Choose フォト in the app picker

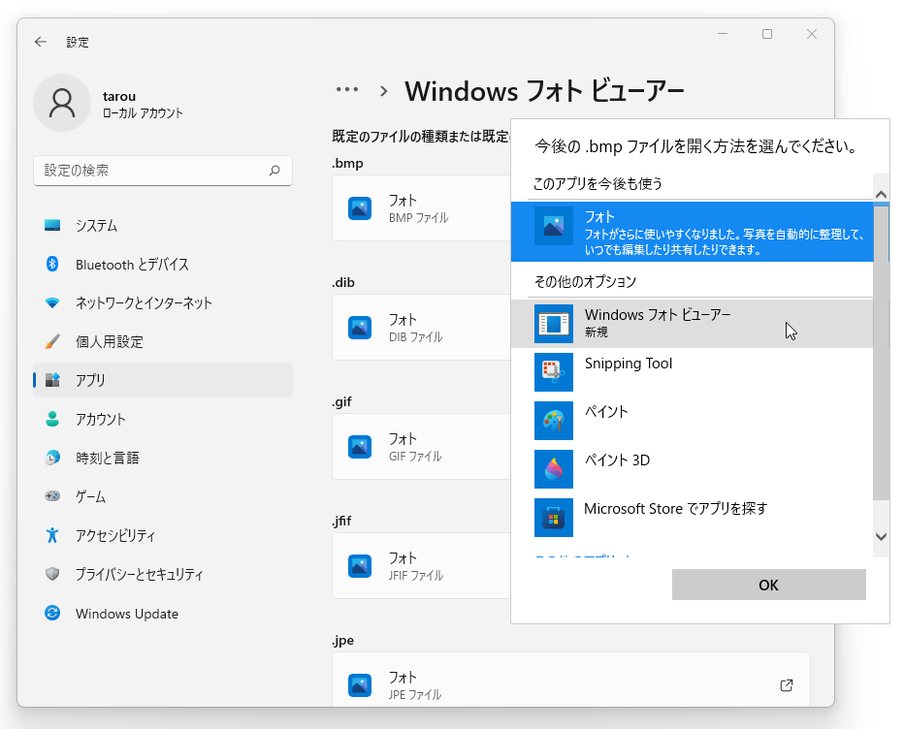692,232
